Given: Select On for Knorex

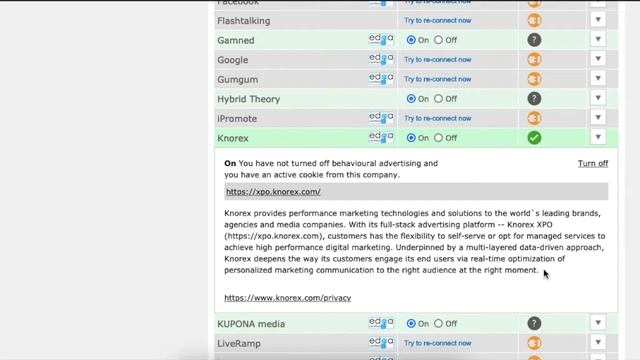Looking at the screenshot, I should [x=411, y=138].
